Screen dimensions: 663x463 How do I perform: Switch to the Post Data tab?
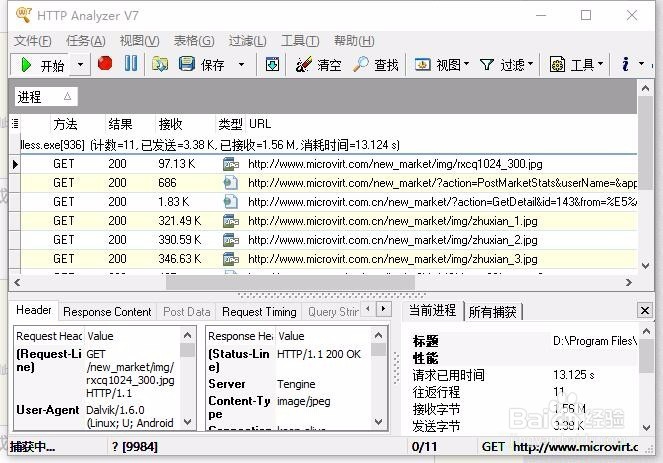pos(186,312)
